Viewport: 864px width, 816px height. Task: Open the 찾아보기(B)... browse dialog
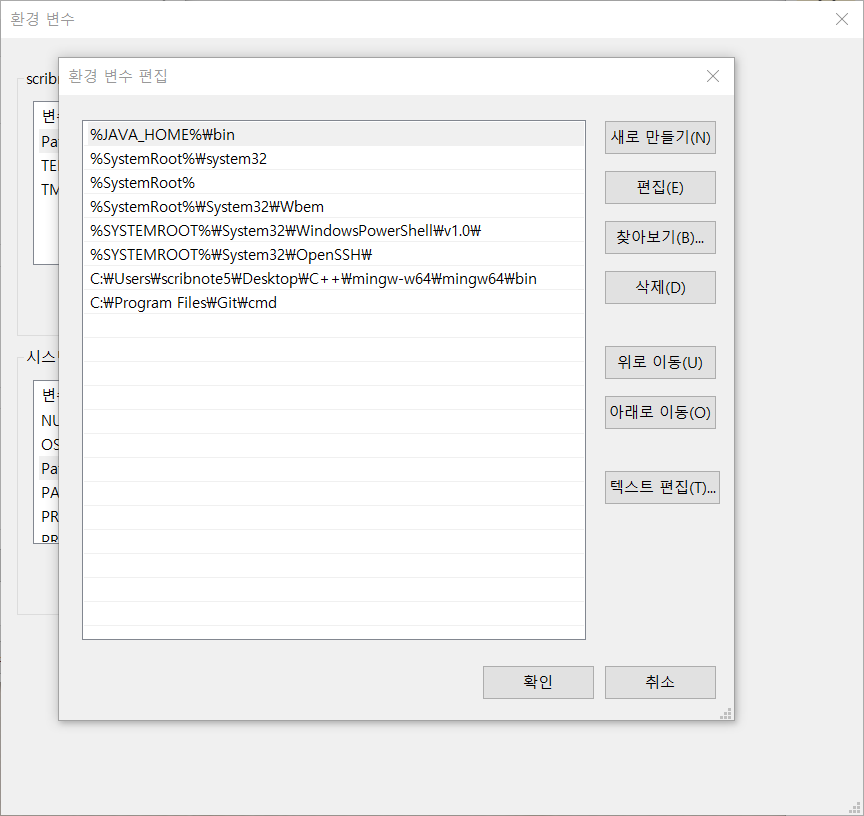point(660,238)
